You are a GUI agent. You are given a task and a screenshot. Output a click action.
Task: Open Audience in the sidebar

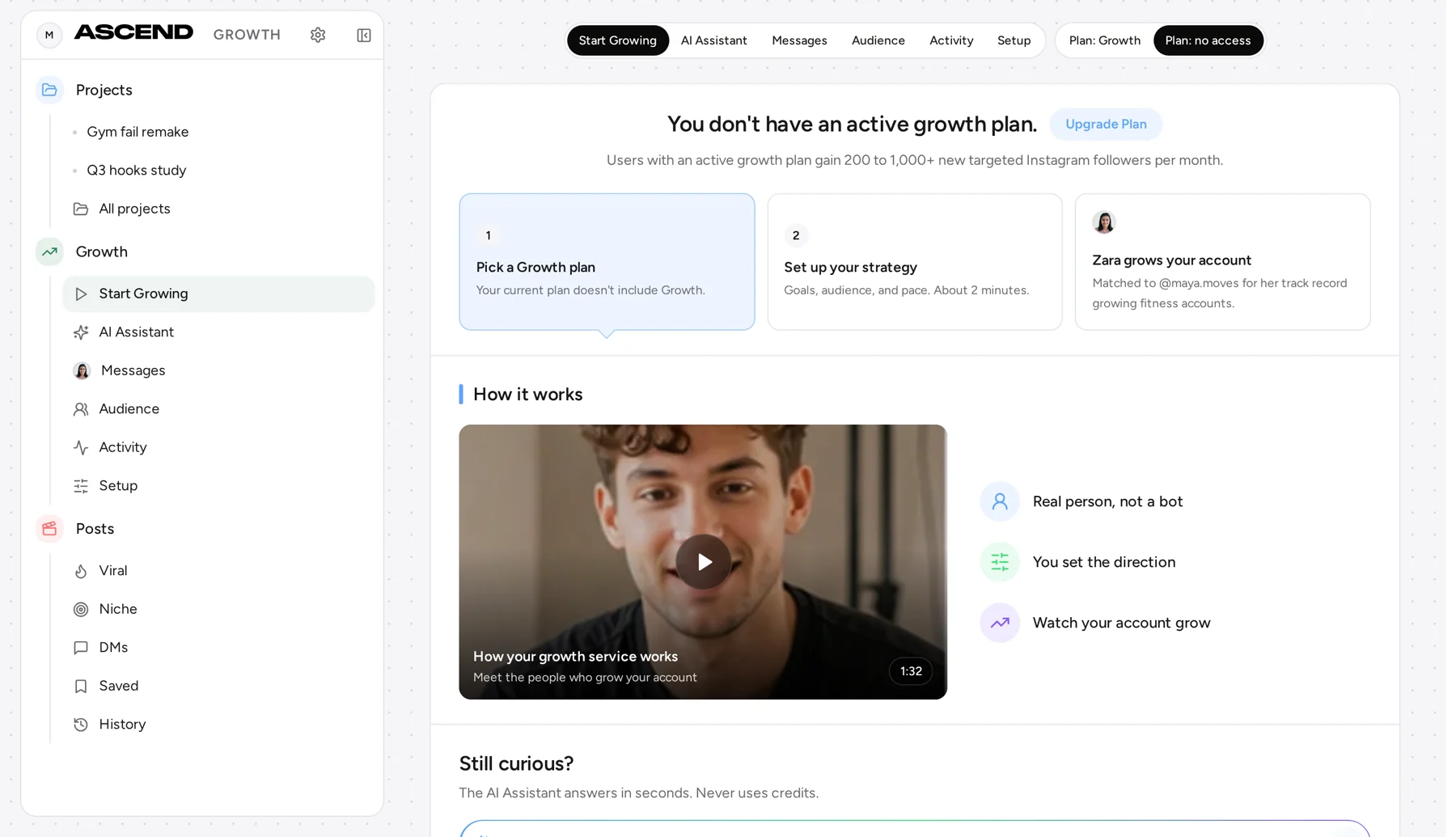click(218, 409)
